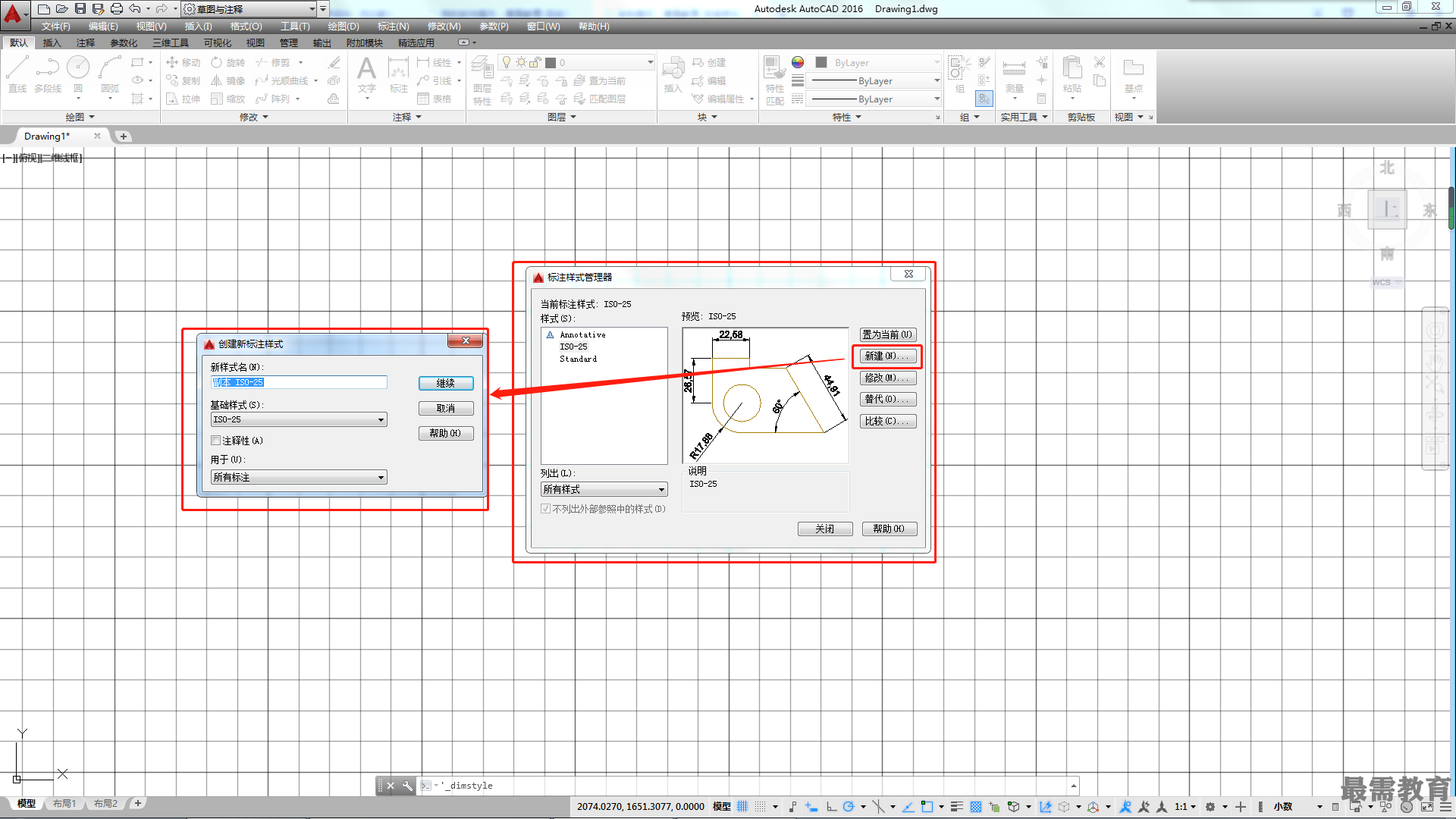The height and width of the screenshot is (819, 1456).
Task: Select the Dimension (标注) tool
Action: (399, 75)
